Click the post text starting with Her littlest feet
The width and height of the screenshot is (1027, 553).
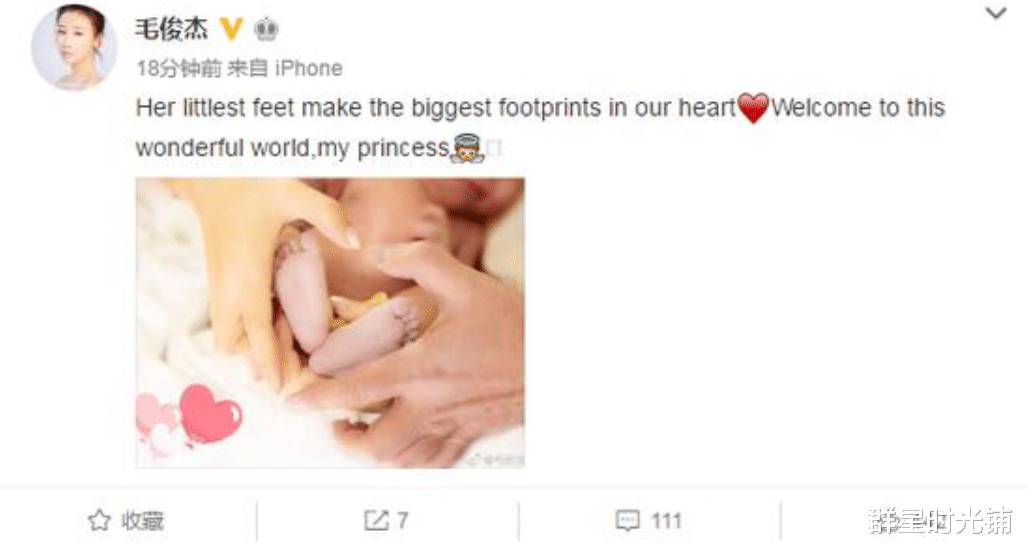(x=540, y=128)
